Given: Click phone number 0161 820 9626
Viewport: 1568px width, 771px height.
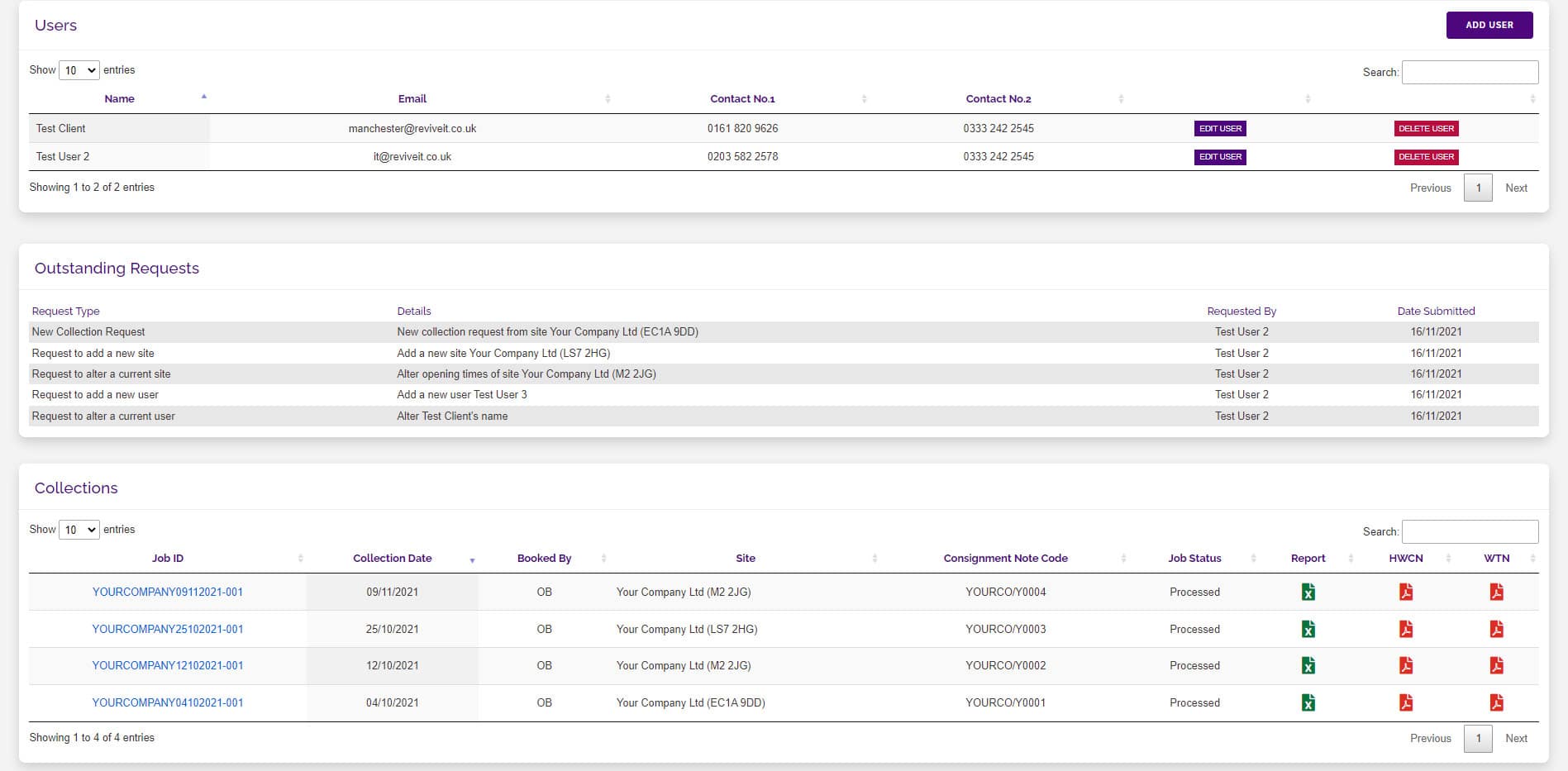Looking at the screenshot, I should 742,129.
